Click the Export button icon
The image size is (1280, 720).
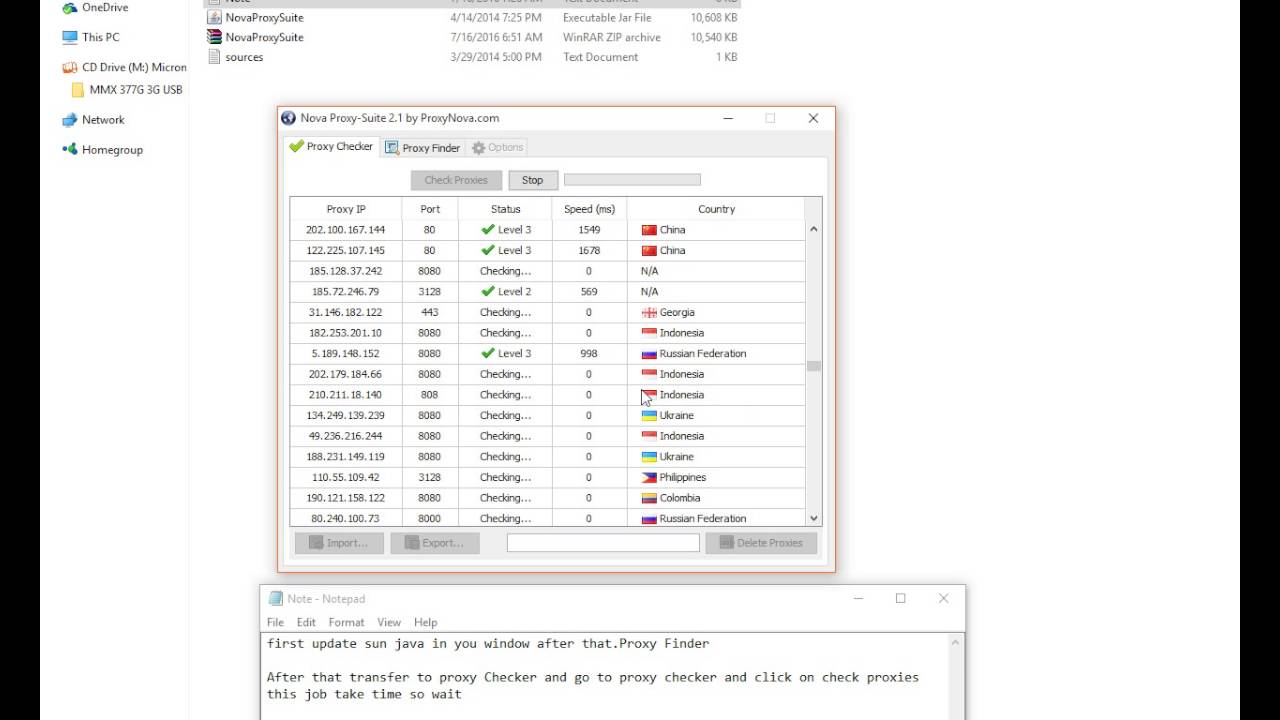(x=412, y=543)
